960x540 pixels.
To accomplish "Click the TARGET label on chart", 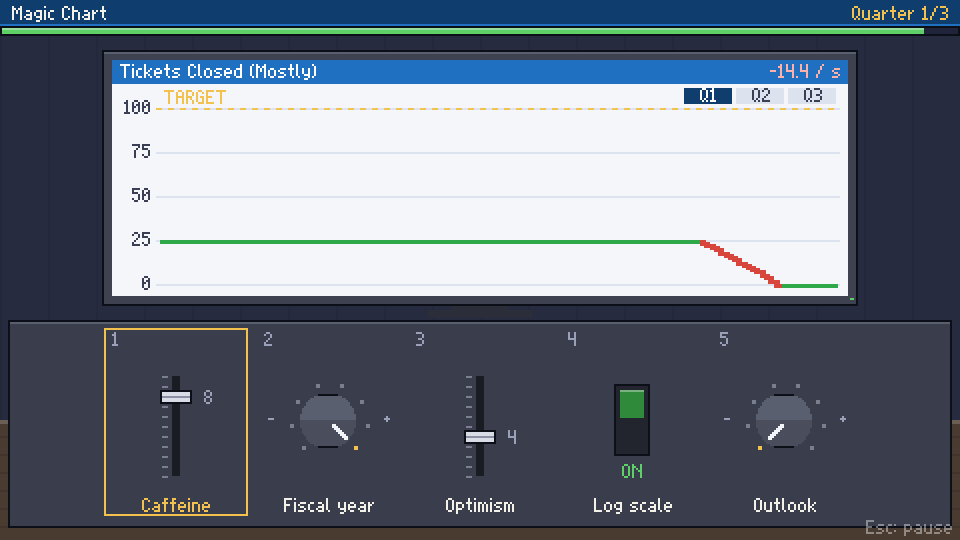I will coord(195,97).
